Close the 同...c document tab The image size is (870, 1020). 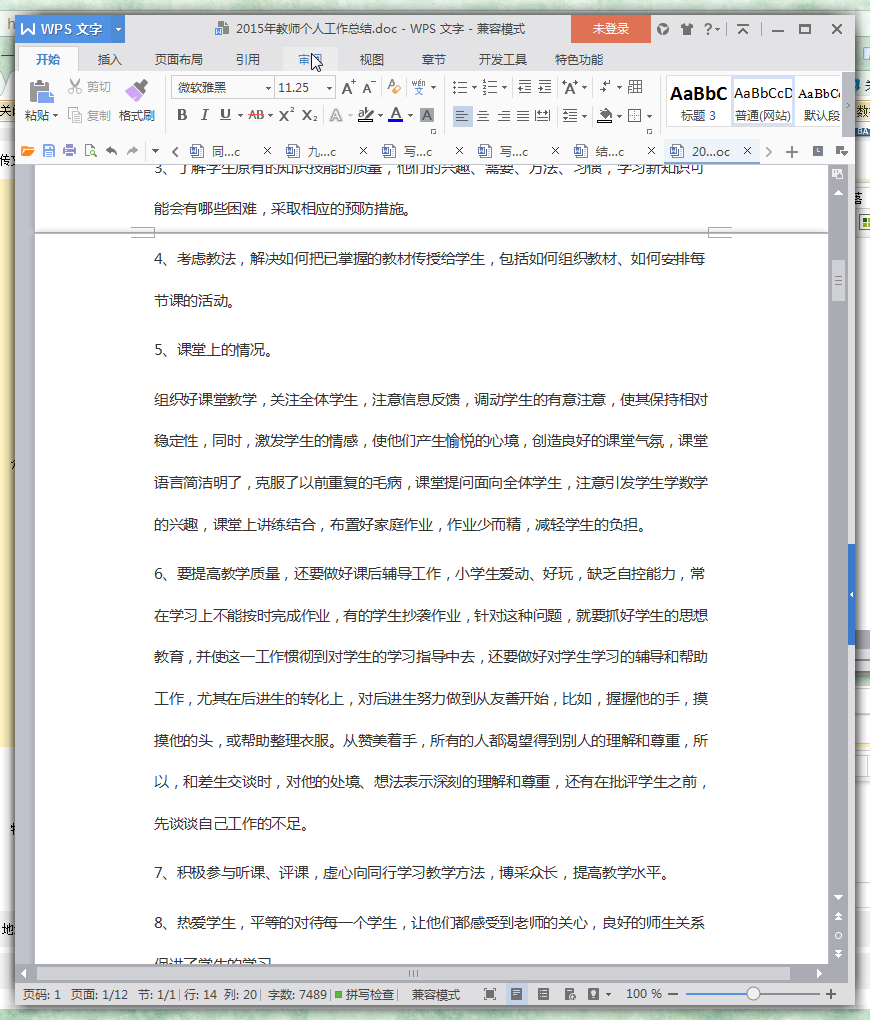[x=267, y=151]
